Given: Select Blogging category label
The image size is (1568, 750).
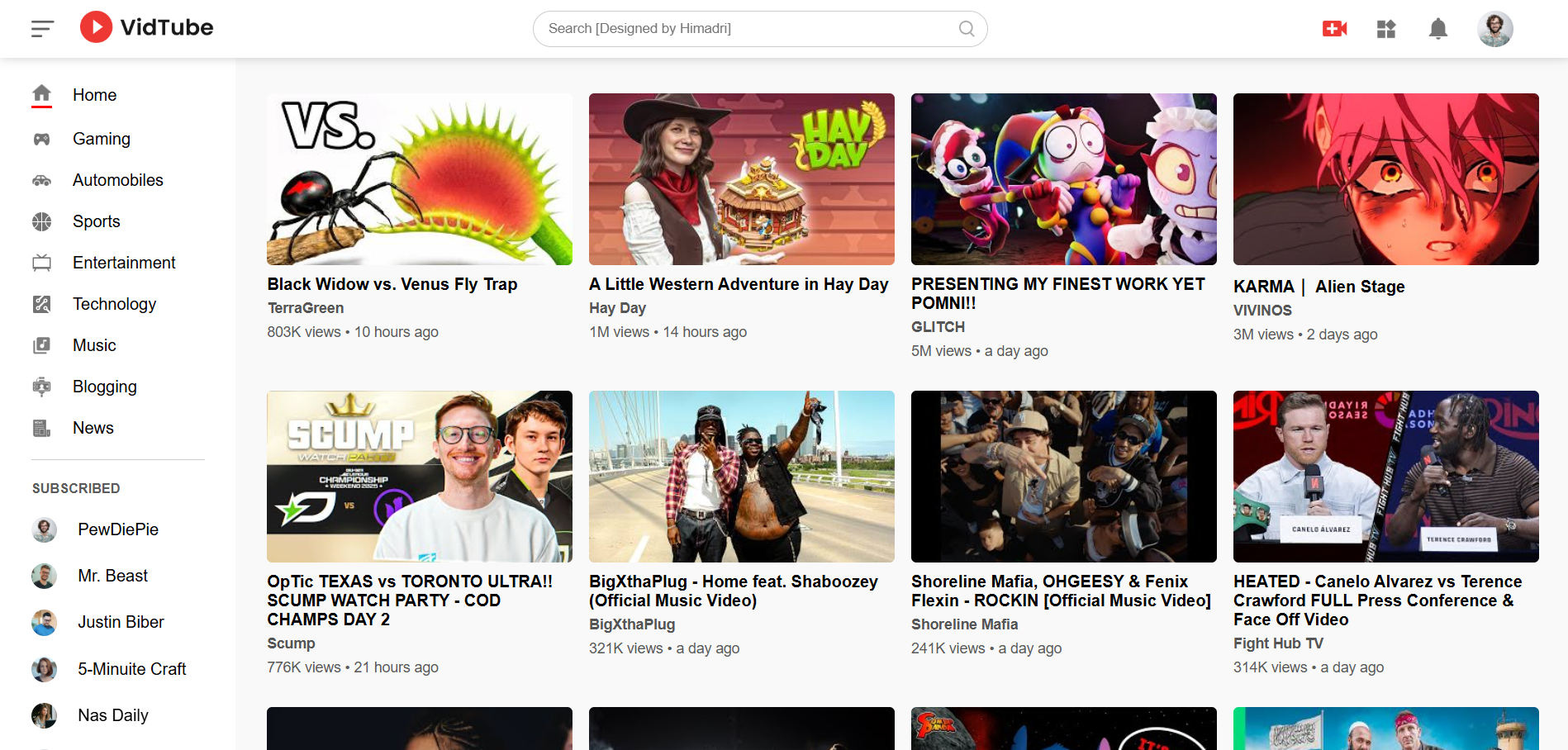Looking at the screenshot, I should (x=105, y=387).
